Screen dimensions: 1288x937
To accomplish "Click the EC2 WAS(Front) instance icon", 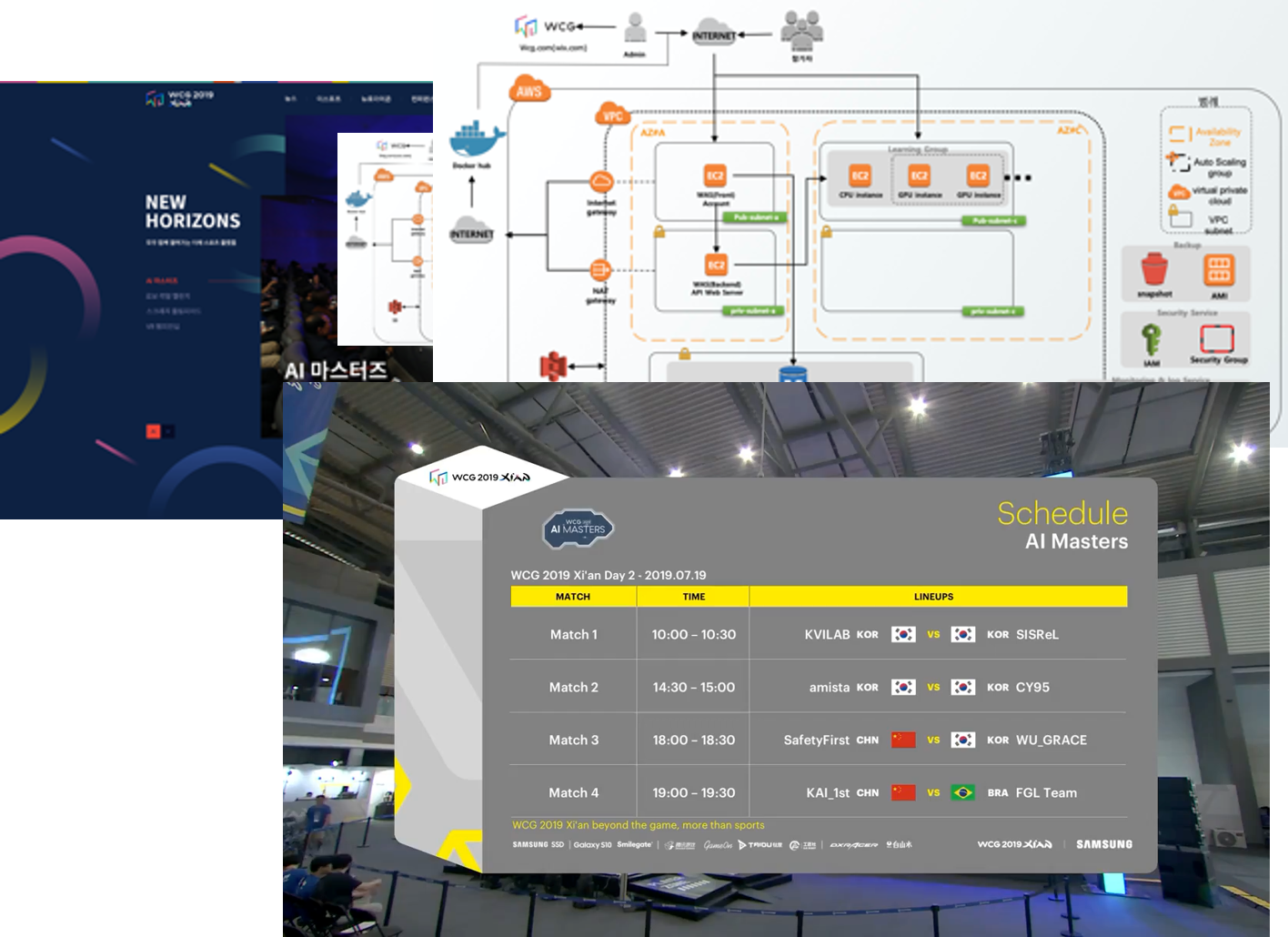I will pos(716,176).
